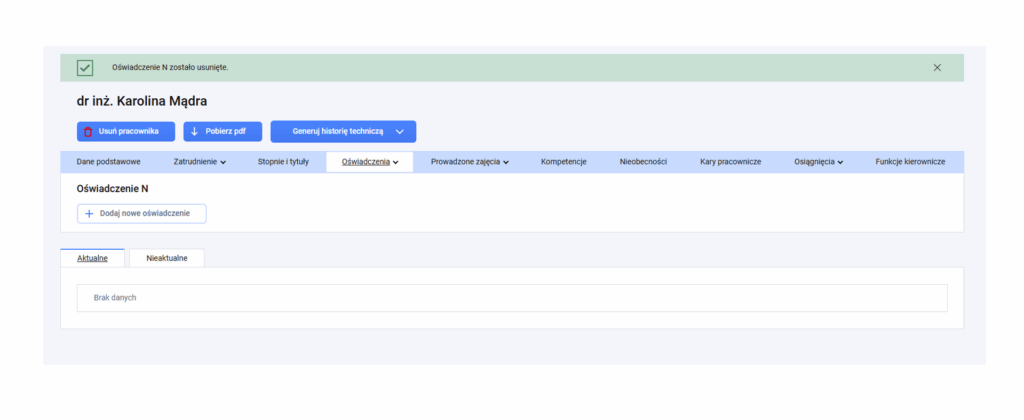Open the Kompetencje tab

click(564, 162)
